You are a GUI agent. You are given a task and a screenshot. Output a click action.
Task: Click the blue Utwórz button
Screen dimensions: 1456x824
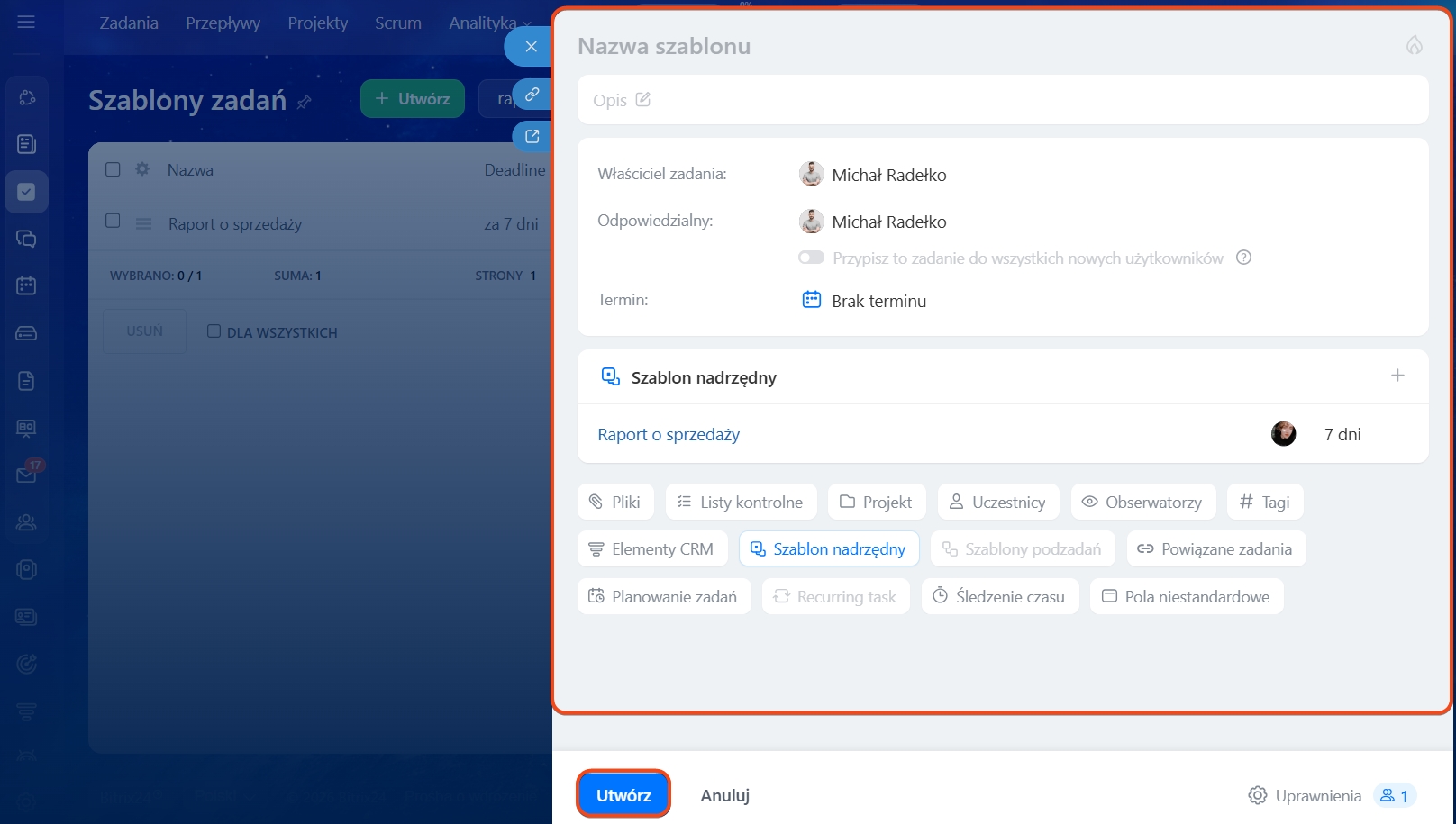click(x=623, y=794)
